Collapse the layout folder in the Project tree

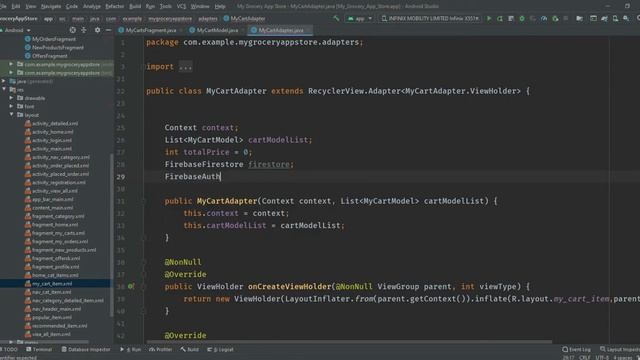pyautogui.click(x=11, y=115)
